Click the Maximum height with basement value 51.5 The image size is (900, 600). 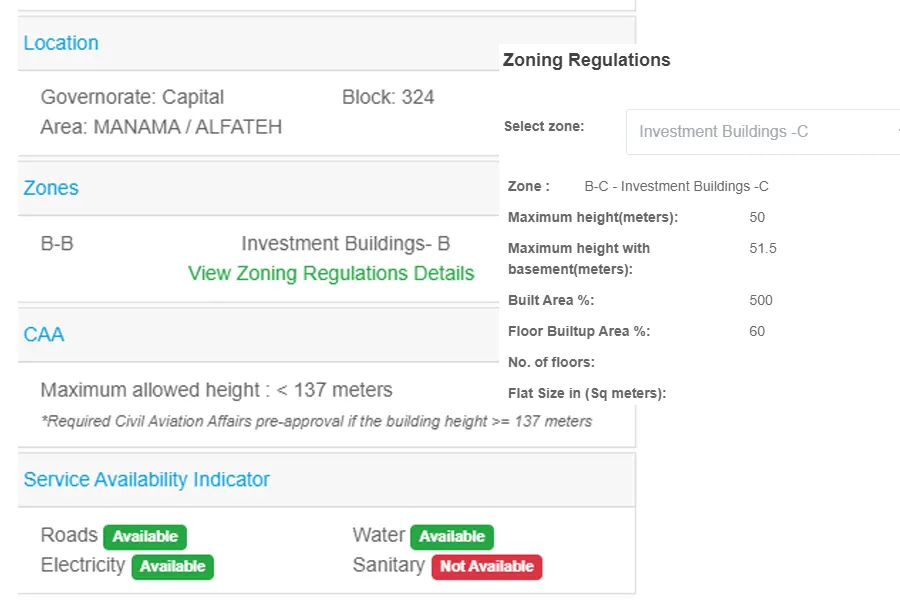tap(763, 248)
